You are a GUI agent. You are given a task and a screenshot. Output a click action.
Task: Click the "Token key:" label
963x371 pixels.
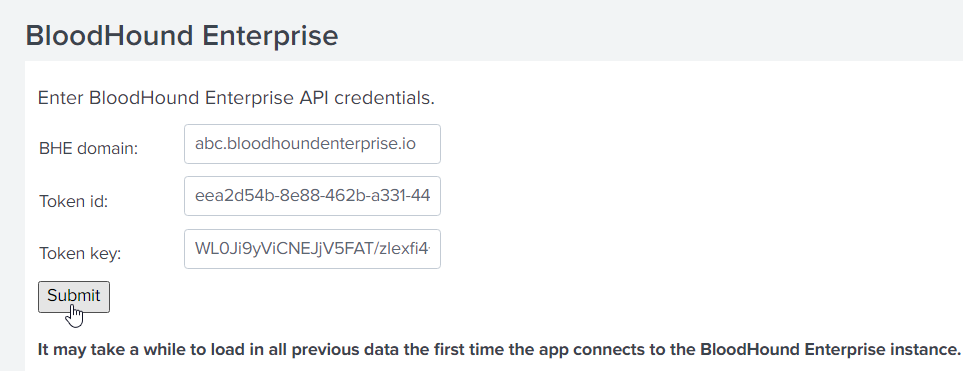tap(80, 254)
